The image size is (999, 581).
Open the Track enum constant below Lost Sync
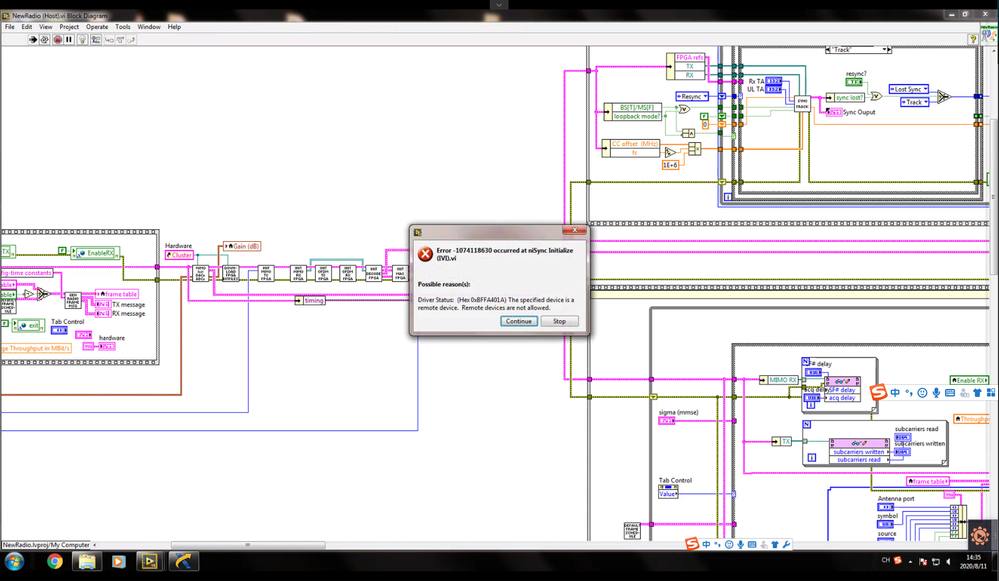915,102
